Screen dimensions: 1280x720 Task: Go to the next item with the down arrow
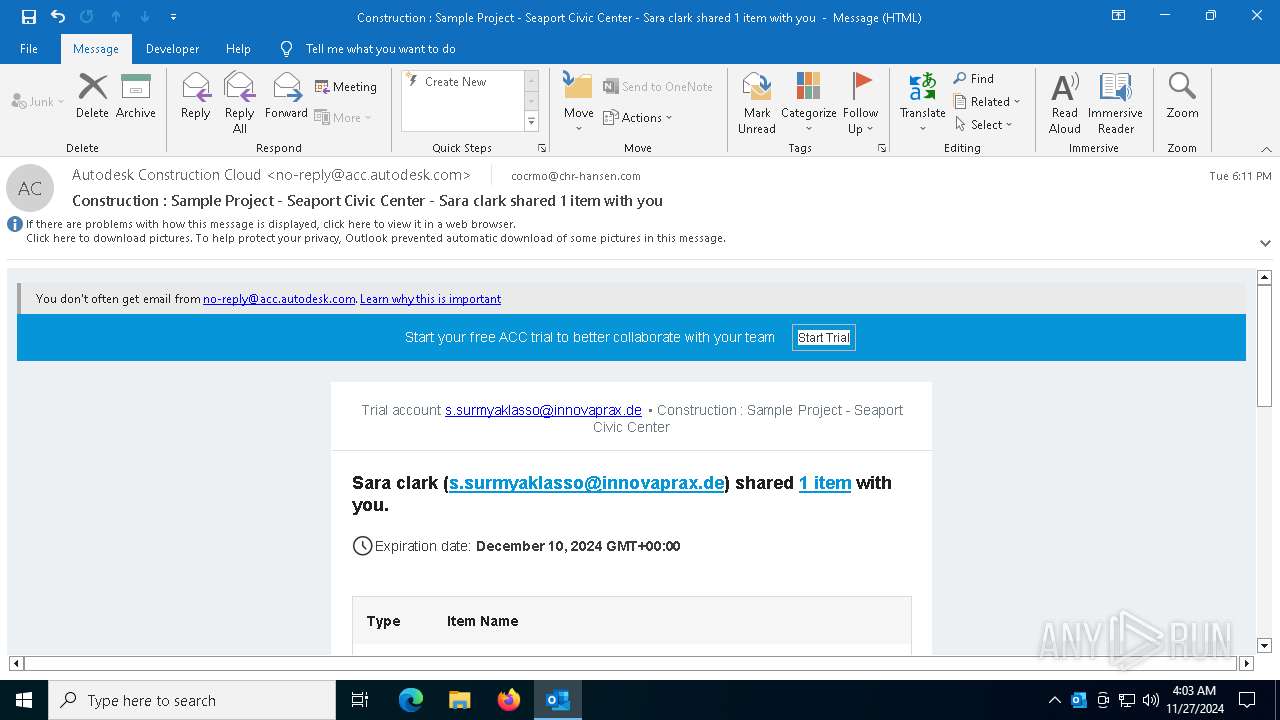[145, 17]
